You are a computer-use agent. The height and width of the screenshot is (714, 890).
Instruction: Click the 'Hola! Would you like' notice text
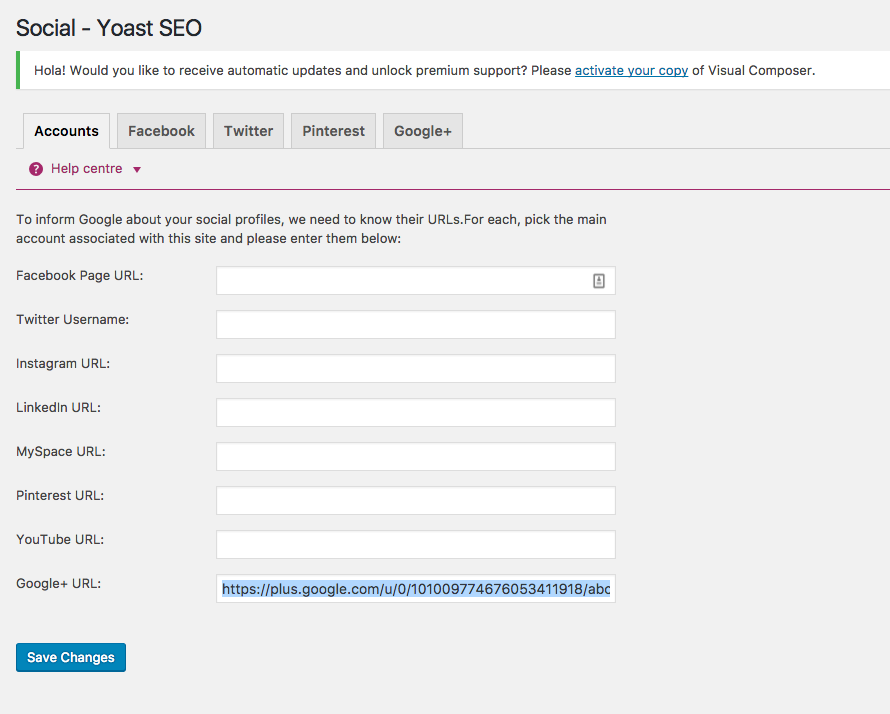(x=425, y=70)
